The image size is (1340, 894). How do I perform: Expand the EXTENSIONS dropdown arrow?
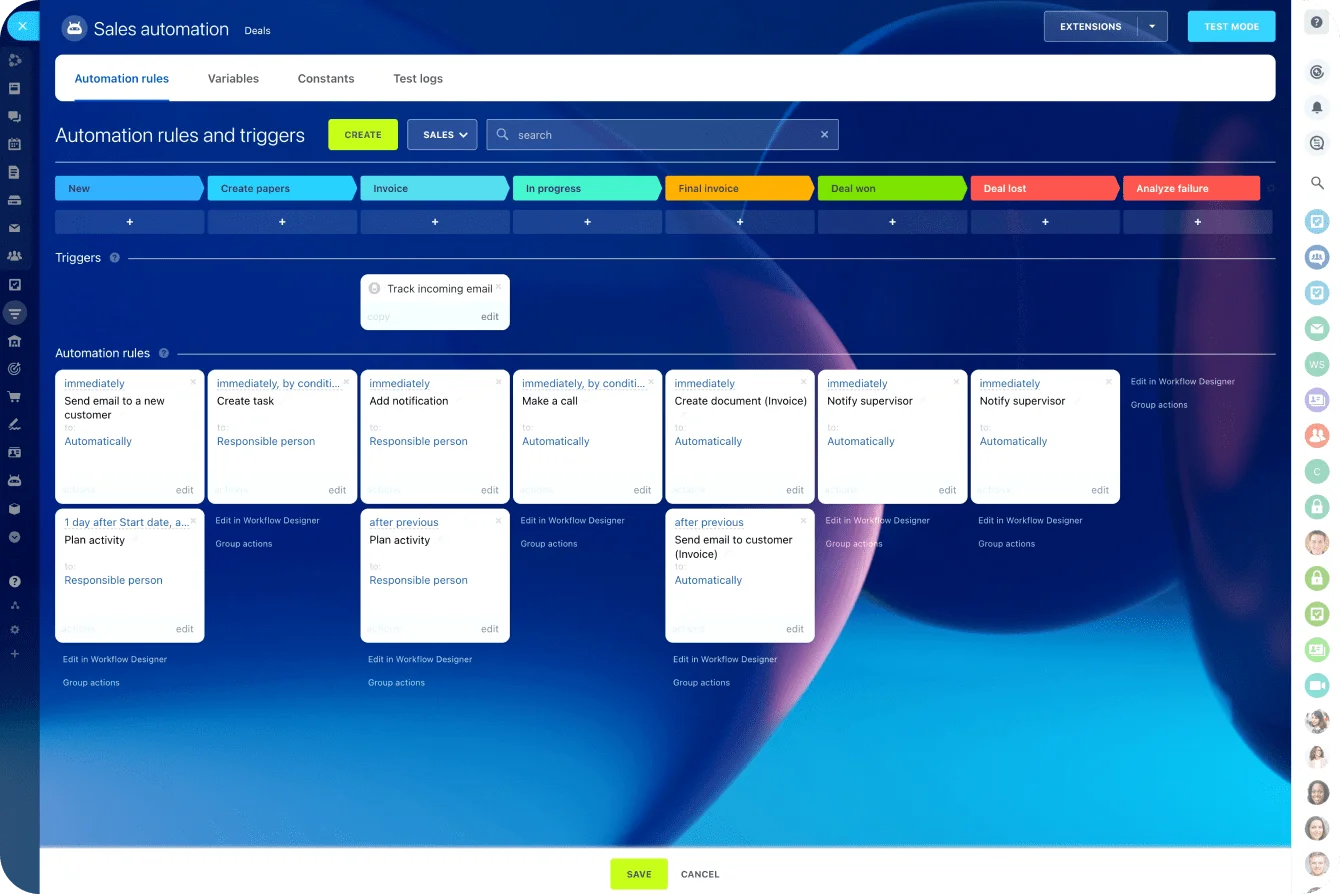1152,27
